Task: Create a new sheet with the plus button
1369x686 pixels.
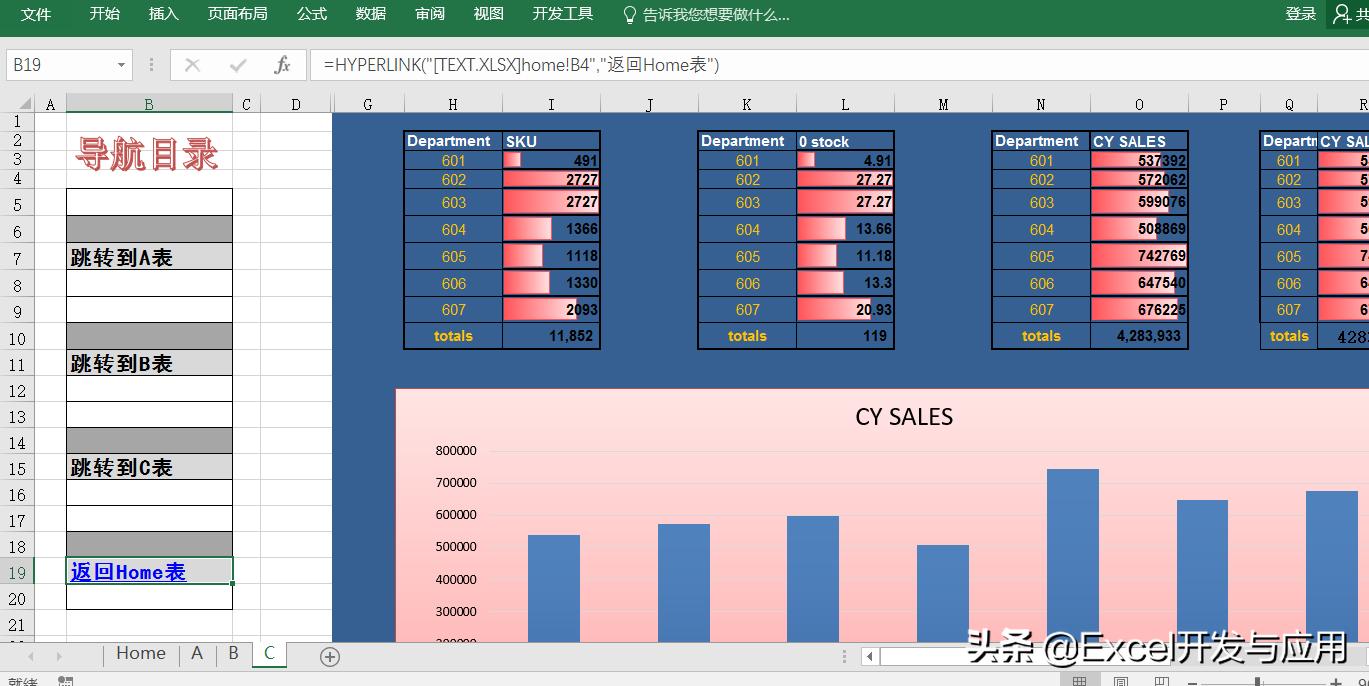Action: click(329, 656)
